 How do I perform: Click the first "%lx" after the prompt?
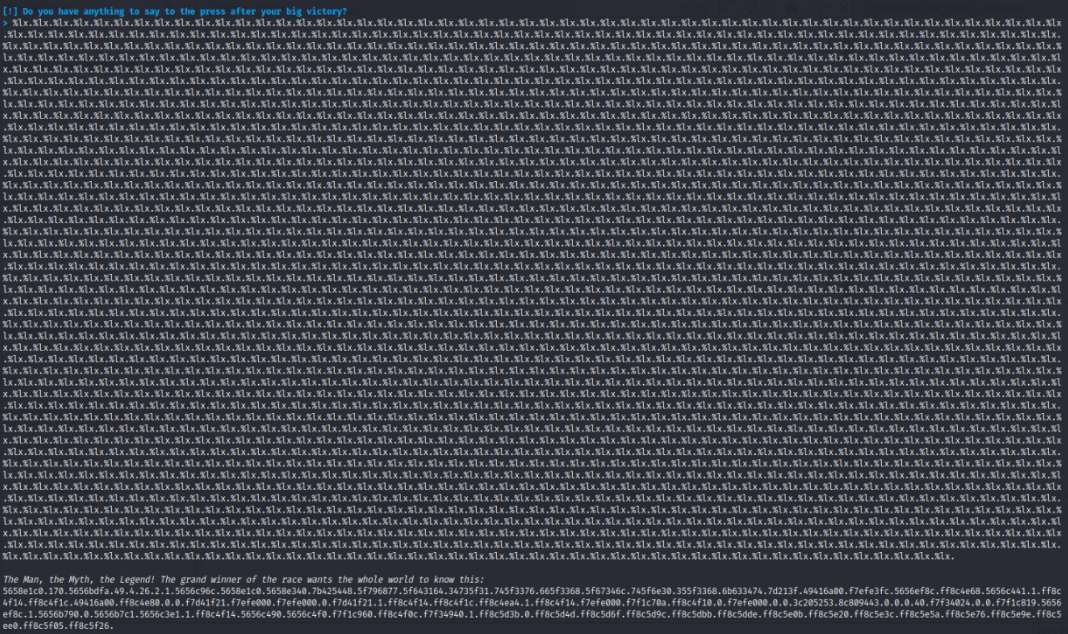[x=19, y=21]
